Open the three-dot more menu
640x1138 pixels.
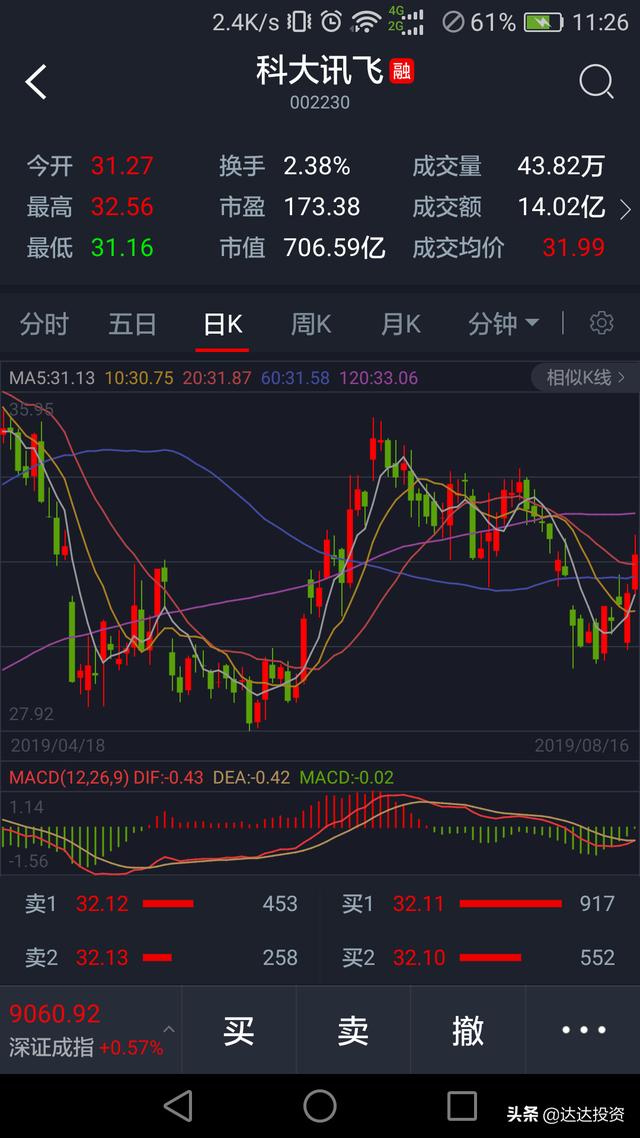583,1030
